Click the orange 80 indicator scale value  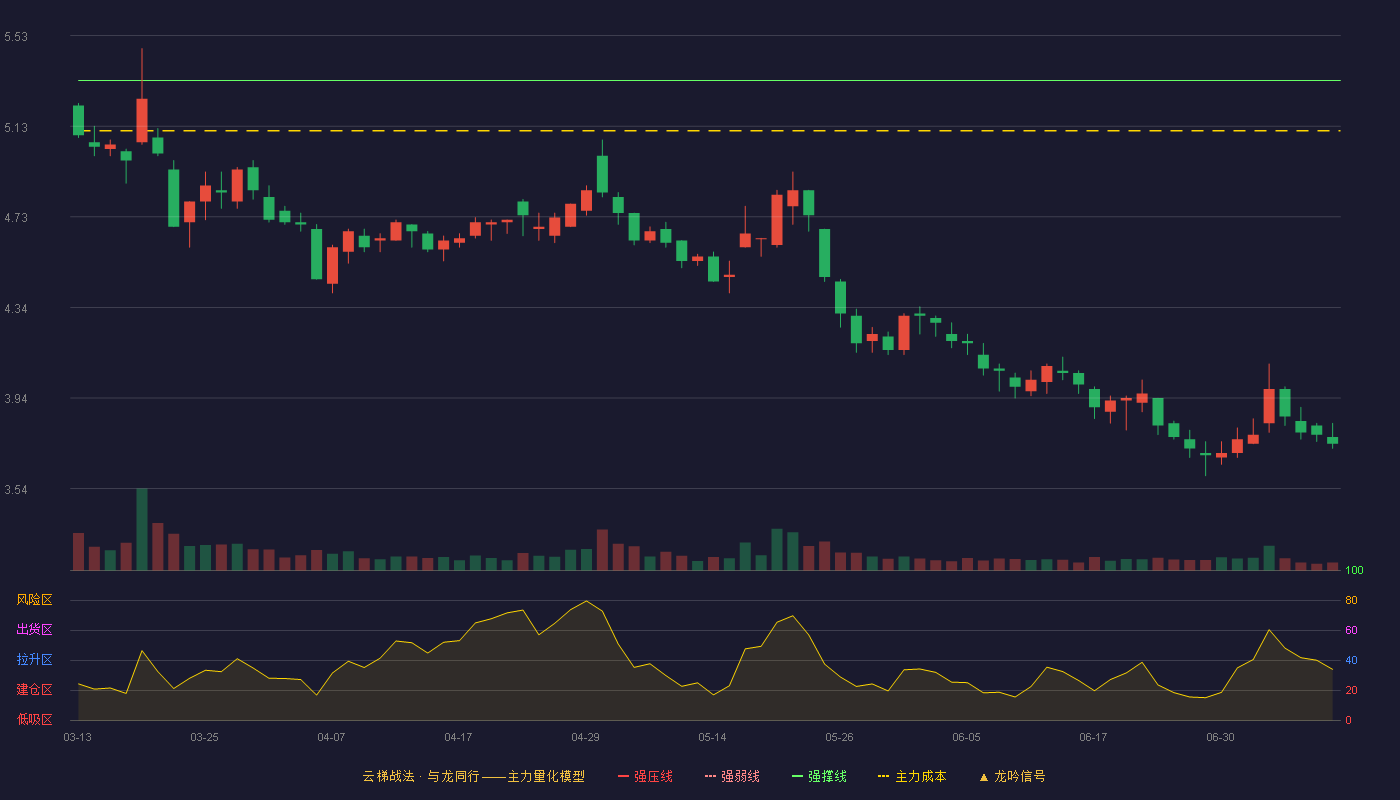[x=1351, y=600]
